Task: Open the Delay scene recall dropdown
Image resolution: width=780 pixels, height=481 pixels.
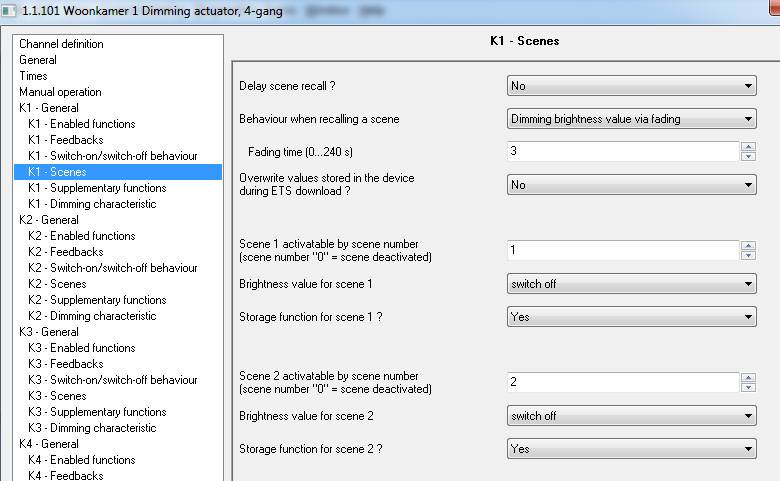Action: point(631,87)
